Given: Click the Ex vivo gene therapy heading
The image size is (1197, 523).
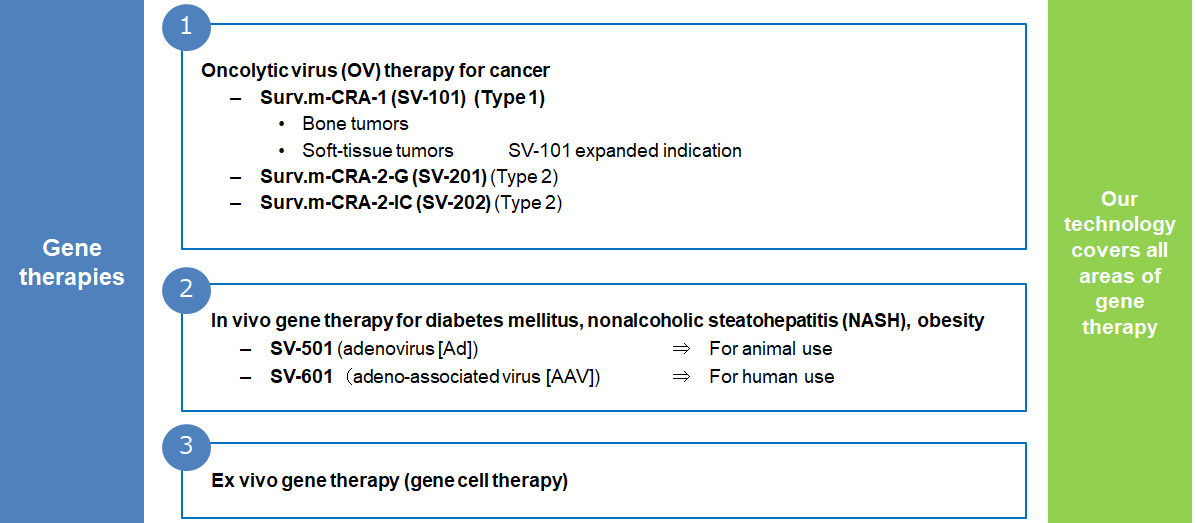Looking at the screenshot, I should click(389, 482).
